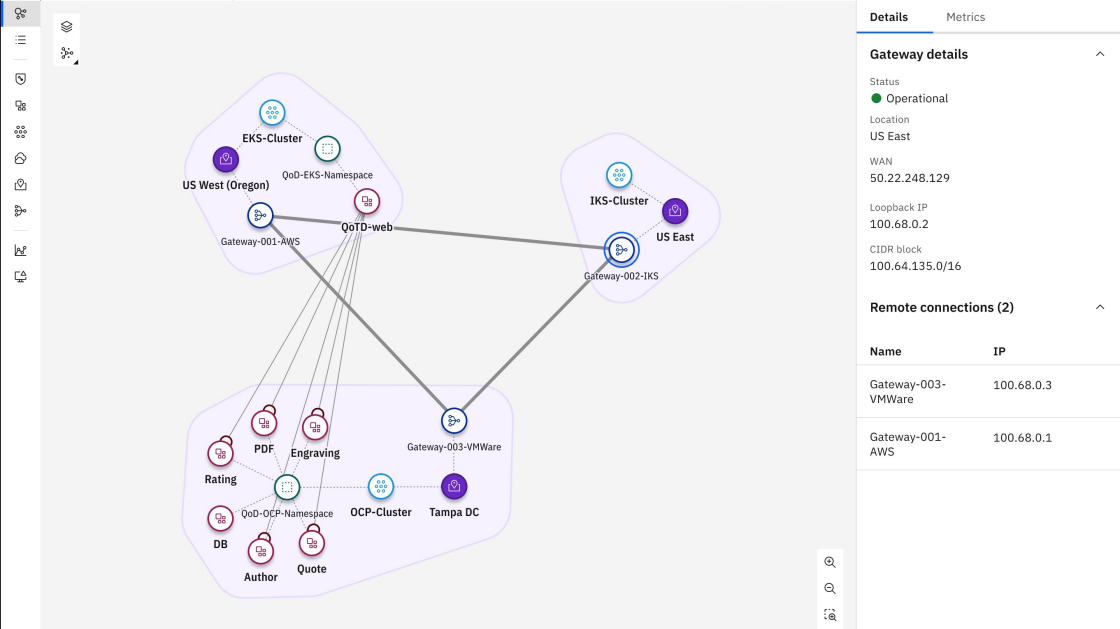The width and height of the screenshot is (1120, 629).
Task: Select the Author service node
Action: tap(261, 550)
